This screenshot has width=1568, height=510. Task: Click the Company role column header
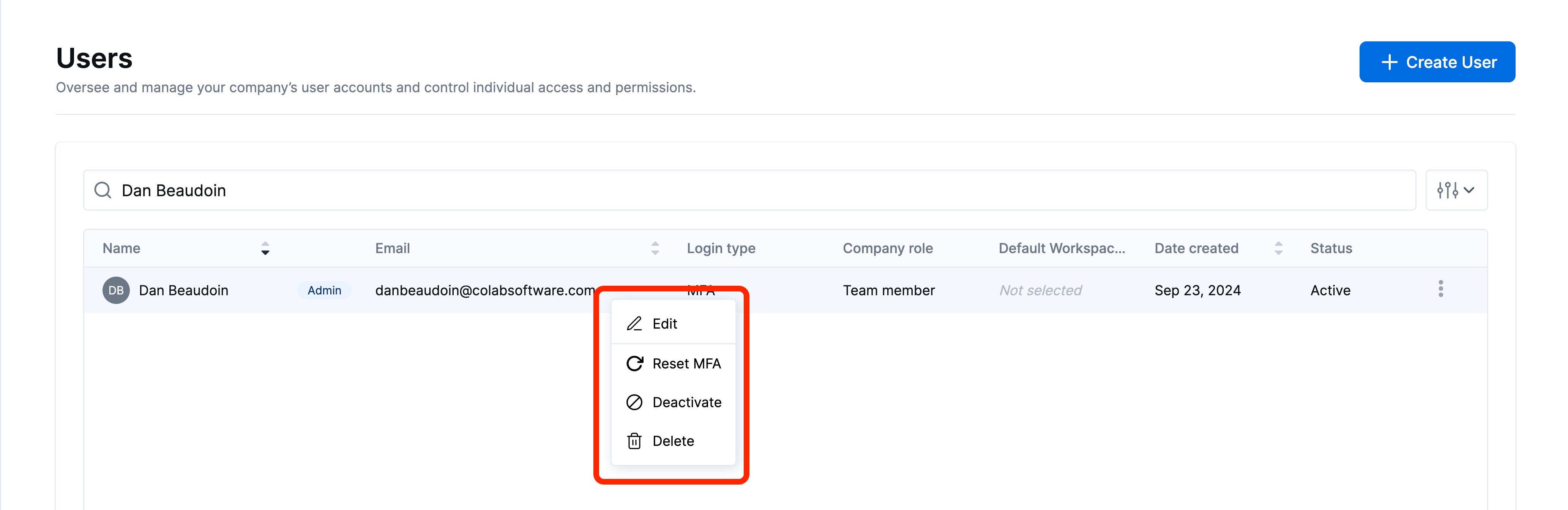(x=888, y=248)
